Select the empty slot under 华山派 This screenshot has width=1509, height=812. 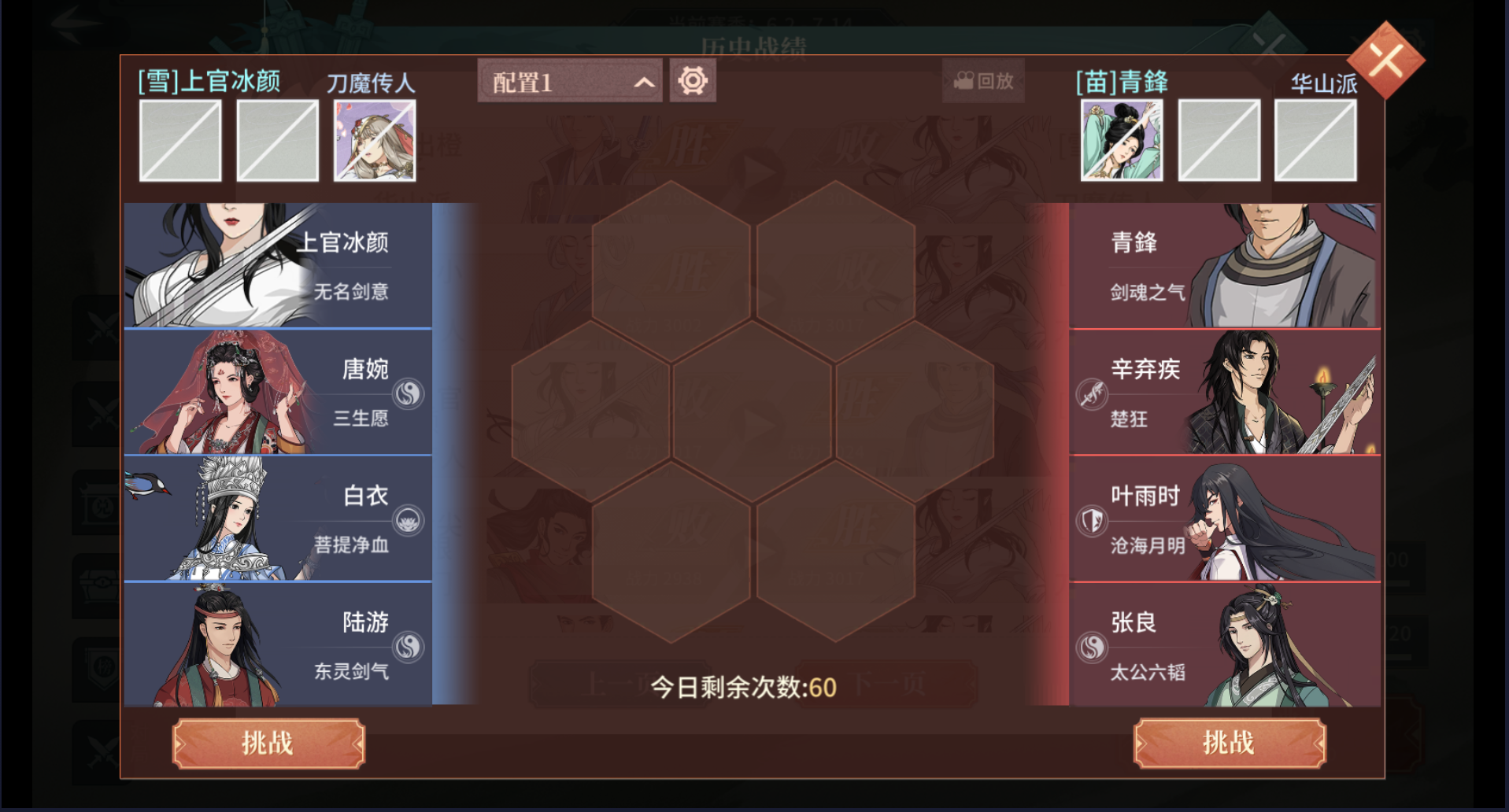[x=1315, y=141]
